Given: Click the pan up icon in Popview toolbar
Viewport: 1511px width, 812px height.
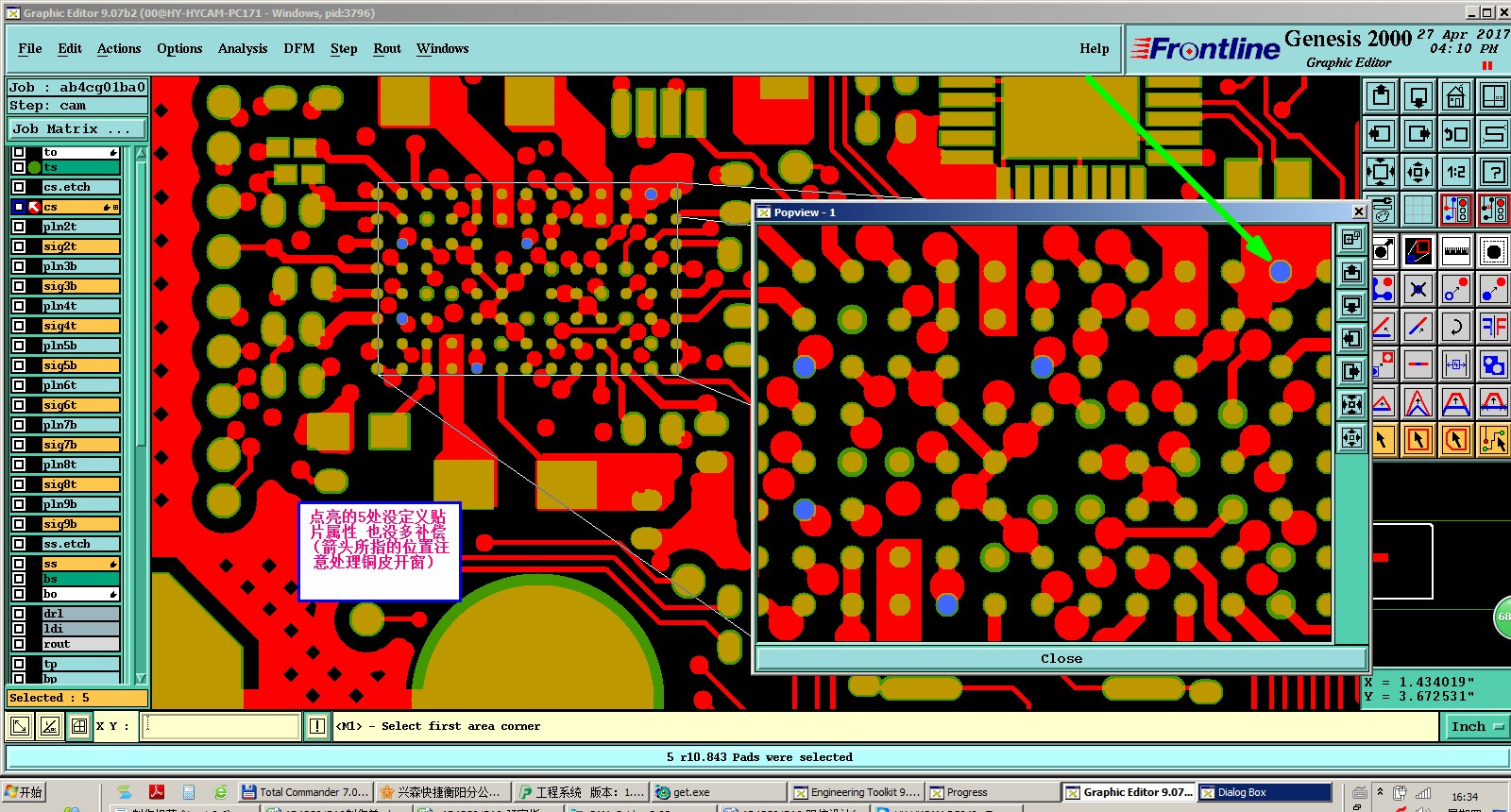Looking at the screenshot, I should click(x=1352, y=273).
